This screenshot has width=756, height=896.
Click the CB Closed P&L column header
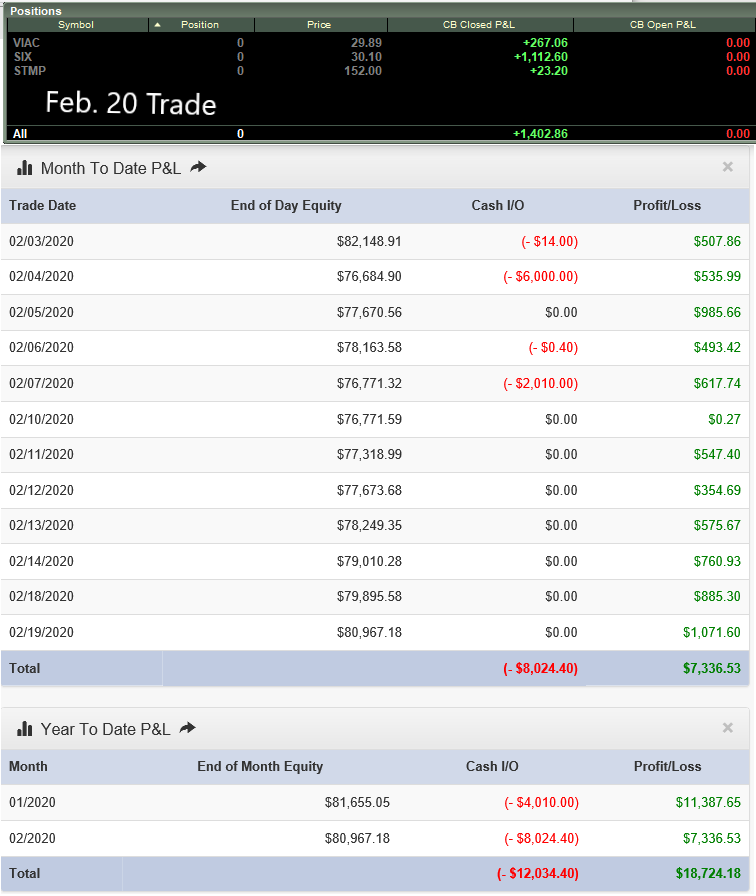pyautogui.click(x=479, y=25)
